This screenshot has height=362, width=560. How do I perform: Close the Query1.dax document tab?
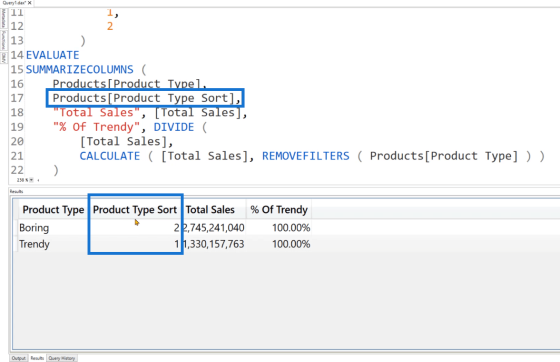pyautogui.click(x=30, y=2)
